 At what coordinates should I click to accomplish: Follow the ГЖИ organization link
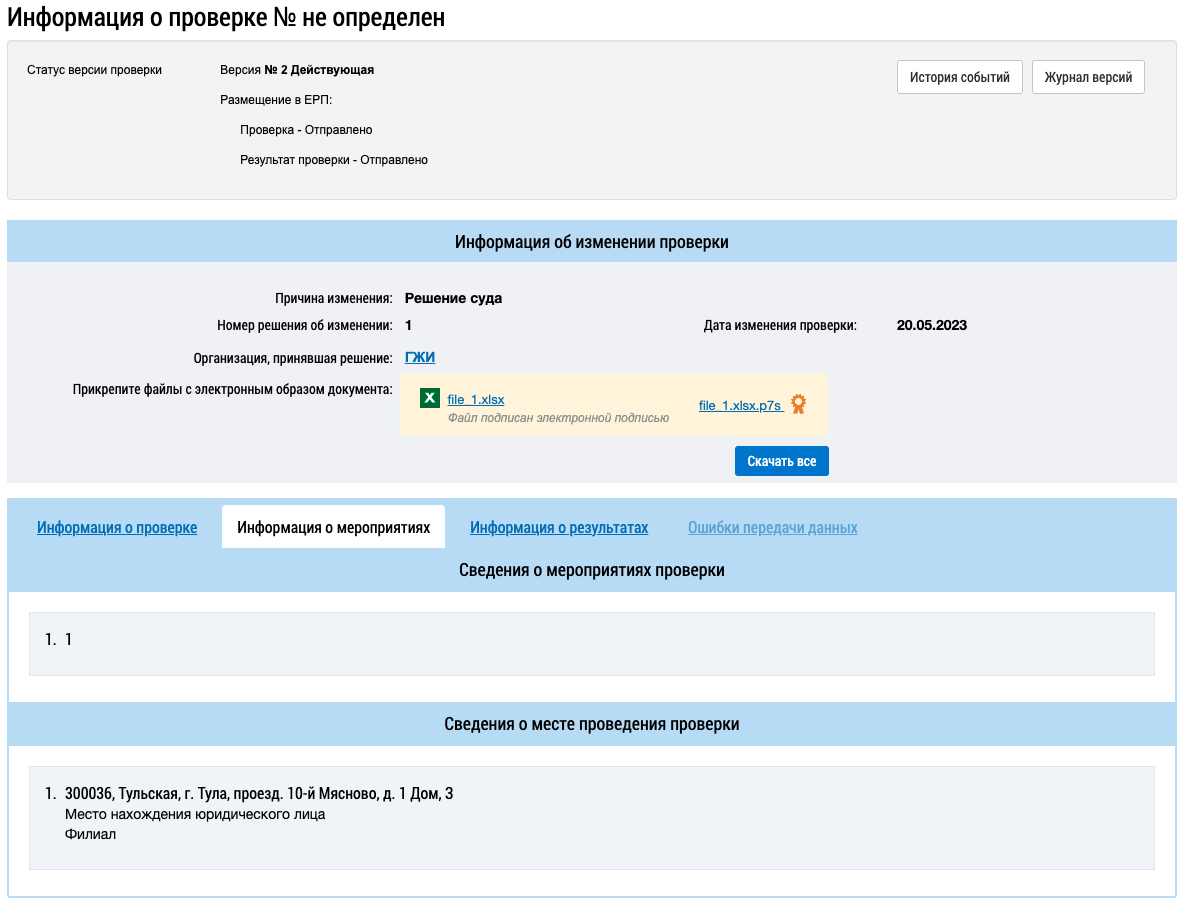(x=420, y=358)
